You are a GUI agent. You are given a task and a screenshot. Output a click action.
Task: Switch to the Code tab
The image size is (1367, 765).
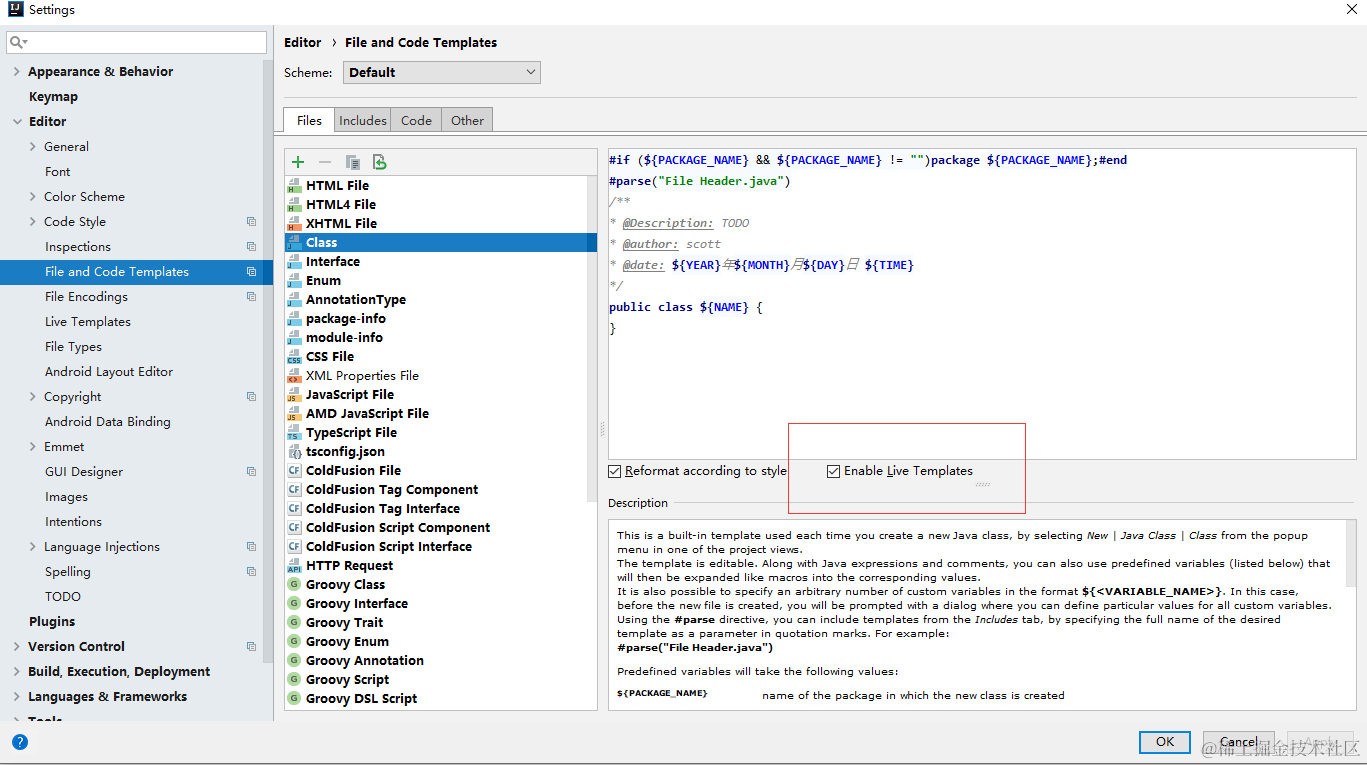416,120
